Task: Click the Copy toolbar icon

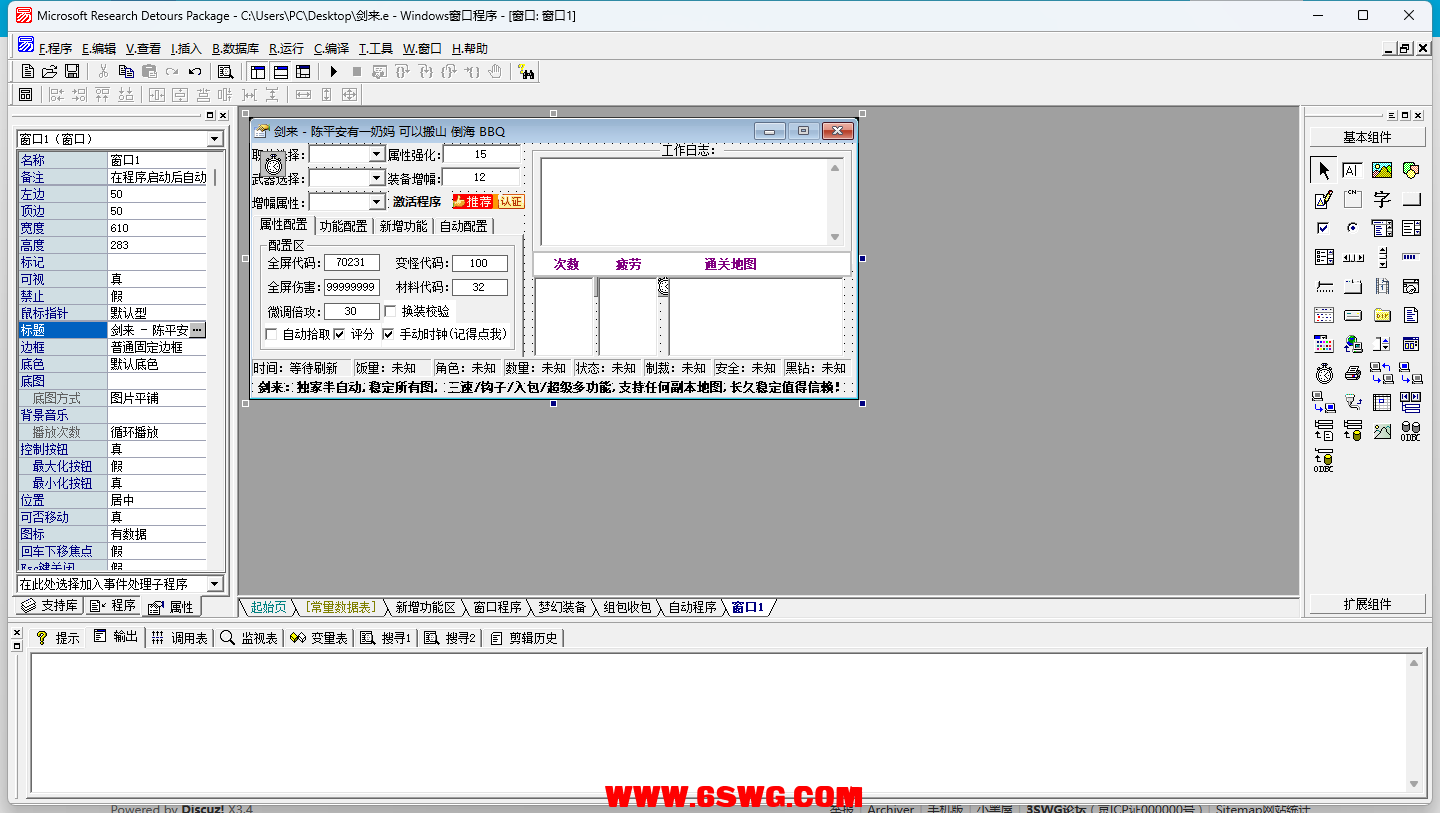Action: coord(126,71)
